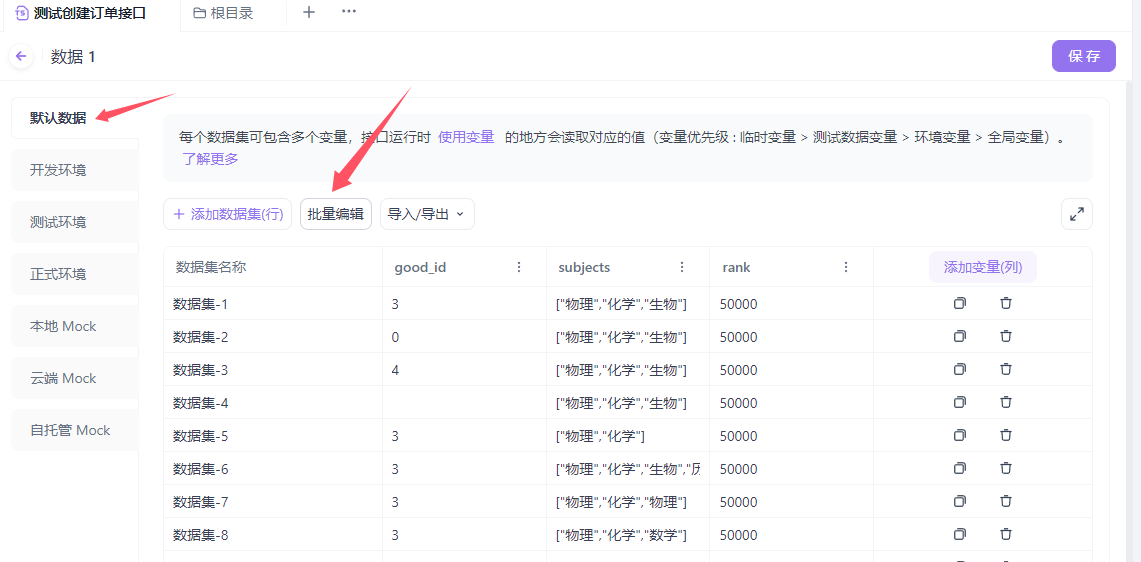Click the back arrow beside 数据 1
This screenshot has height=562, width=1141.
(x=21, y=56)
